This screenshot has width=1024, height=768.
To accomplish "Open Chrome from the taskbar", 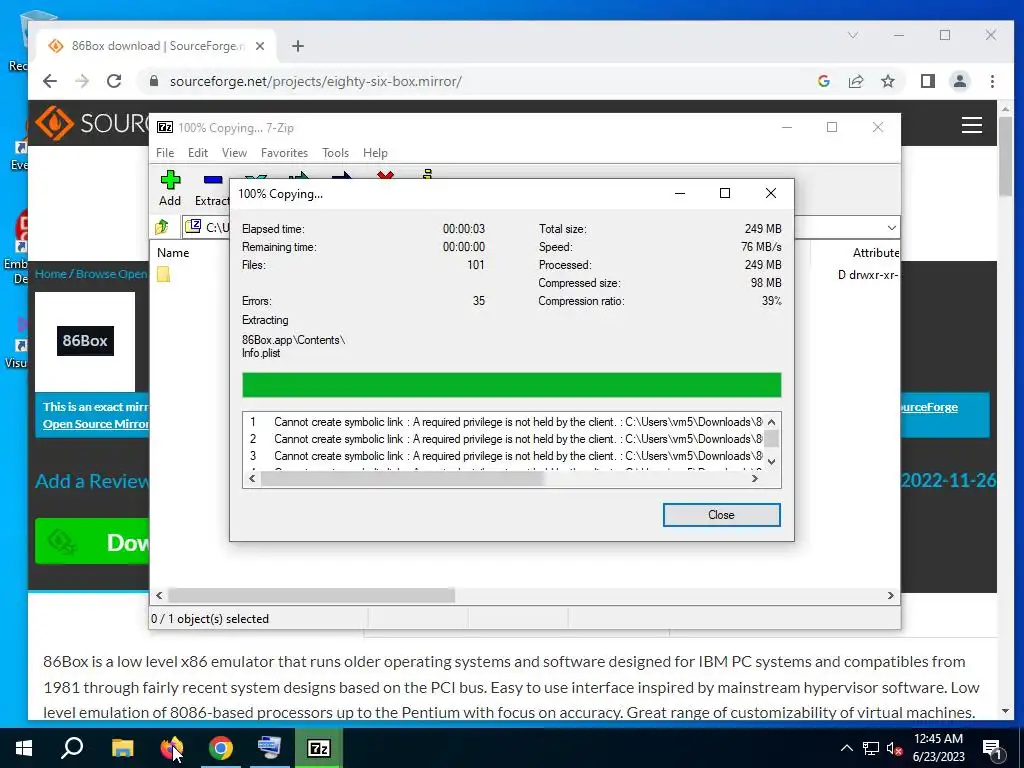I will pyautogui.click(x=221, y=748).
